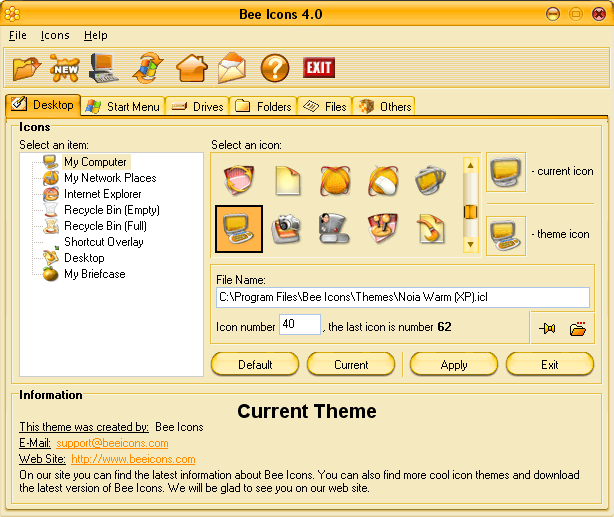Switch to the Folders tab
Viewport: 614px width, 517px height.
click(264, 107)
